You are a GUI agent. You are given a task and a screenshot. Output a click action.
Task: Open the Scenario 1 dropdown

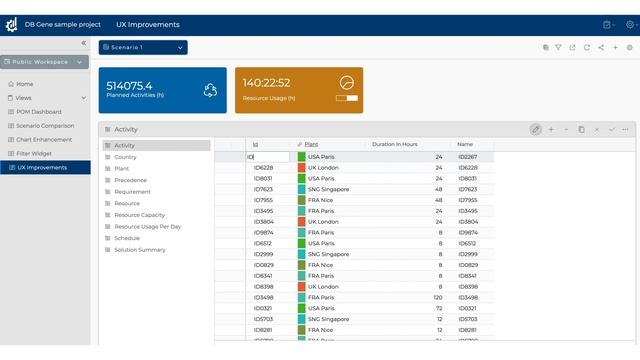tap(143, 47)
